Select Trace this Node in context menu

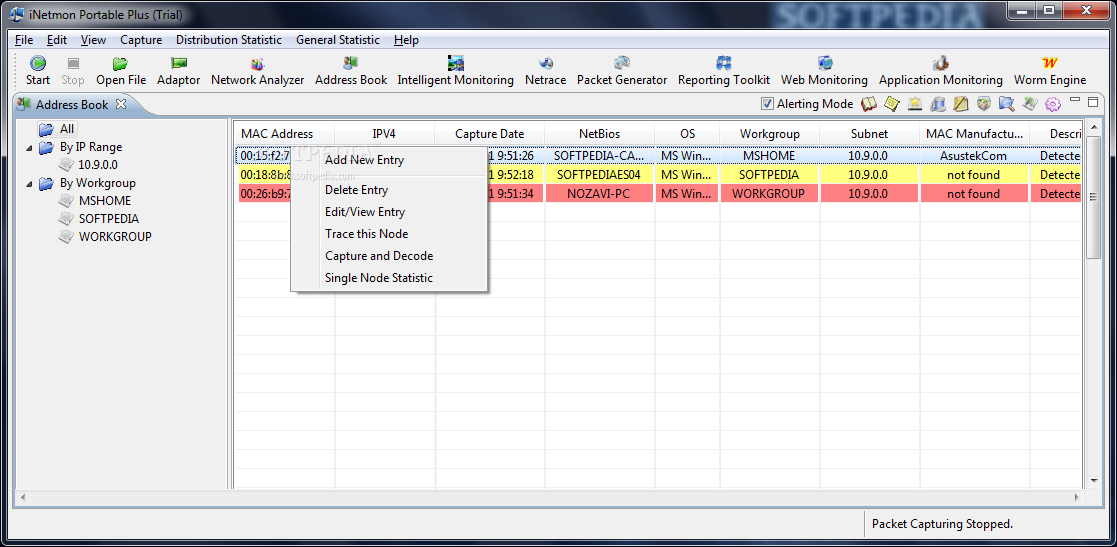(x=389, y=234)
